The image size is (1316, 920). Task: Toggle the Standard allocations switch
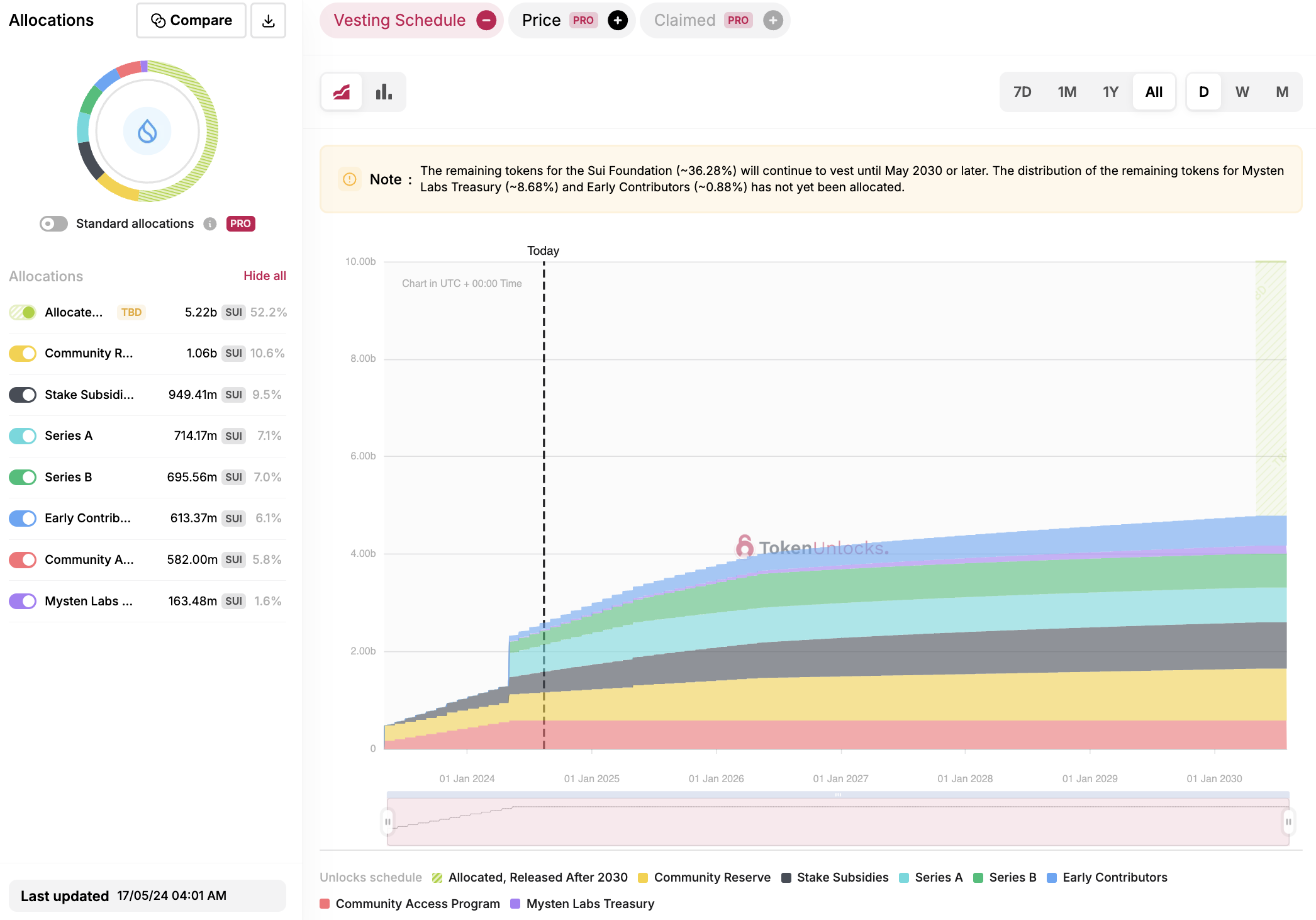pos(53,224)
